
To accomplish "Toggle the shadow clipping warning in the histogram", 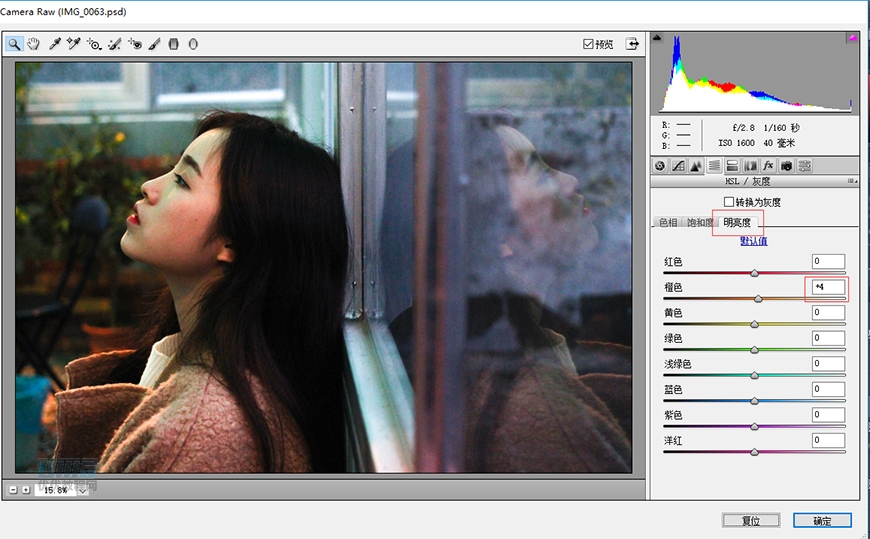I will point(657,38).
